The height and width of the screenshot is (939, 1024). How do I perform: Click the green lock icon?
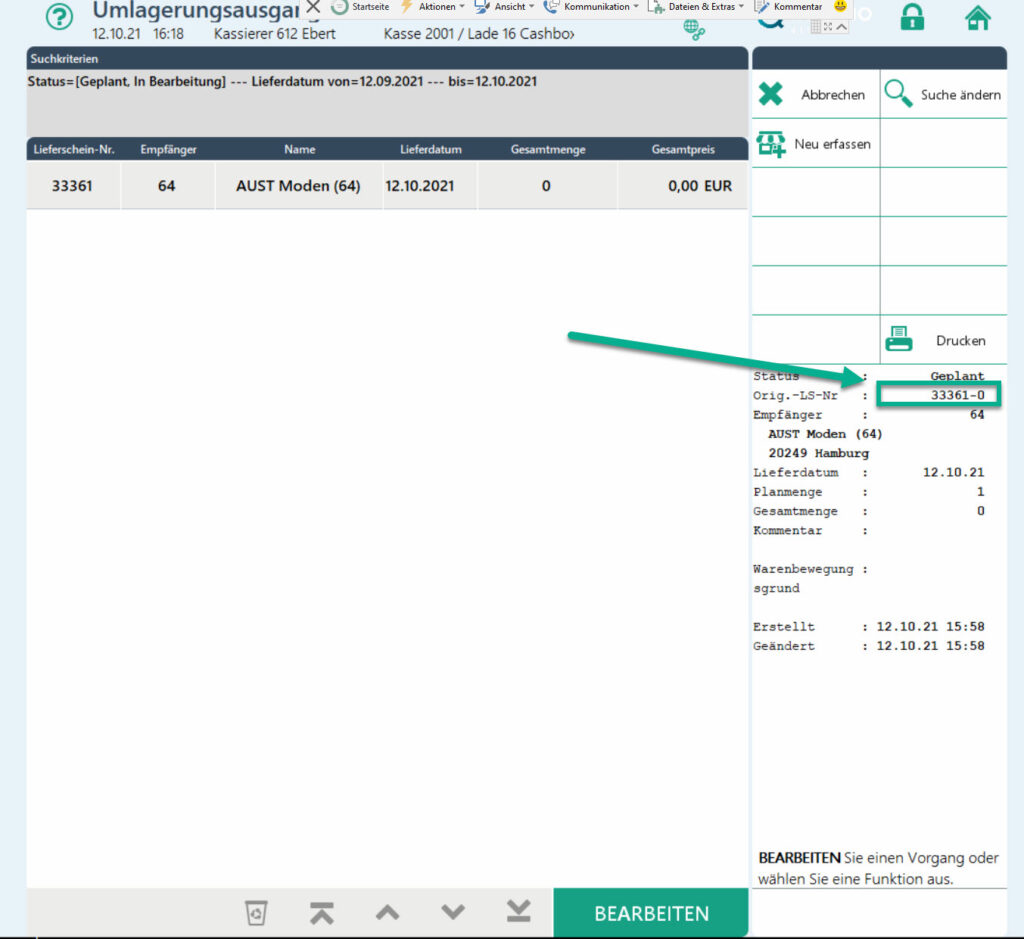[x=911, y=17]
